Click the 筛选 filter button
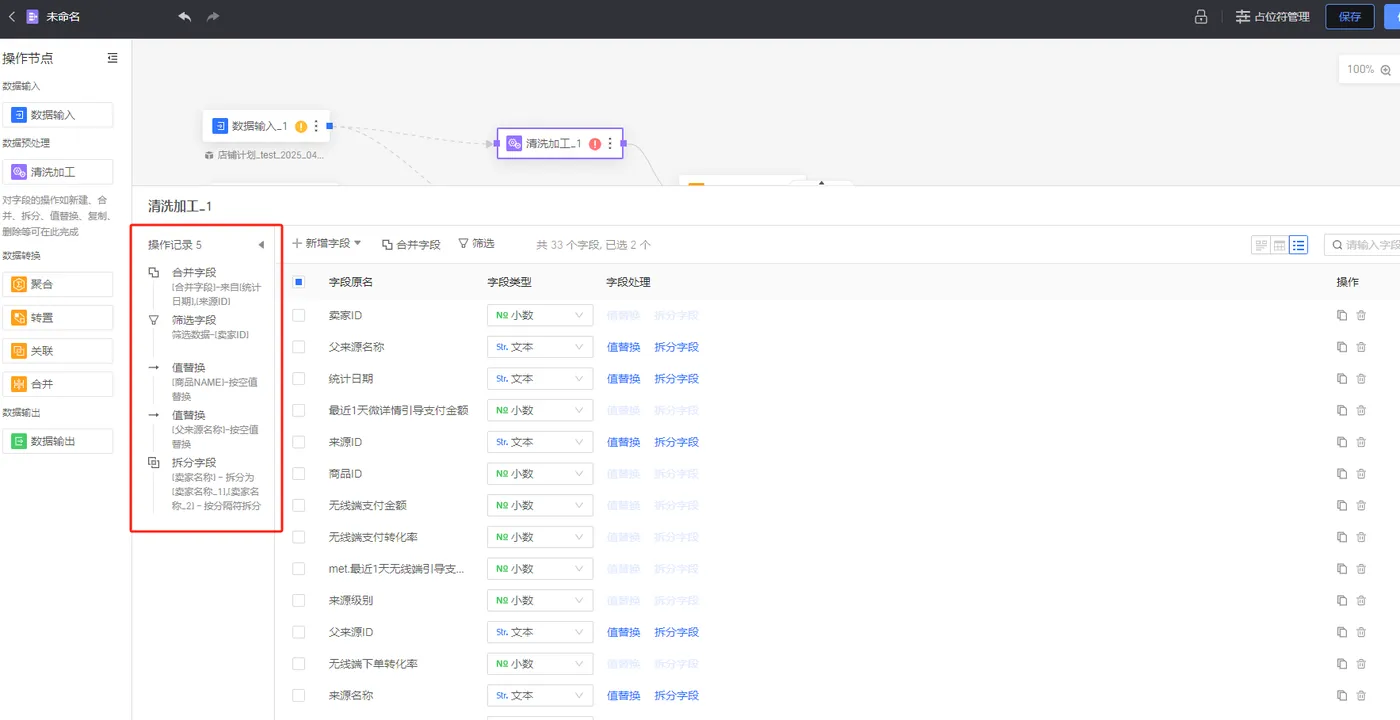Image resolution: width=1400 pixels, height=720 pixels. [476, 244]
